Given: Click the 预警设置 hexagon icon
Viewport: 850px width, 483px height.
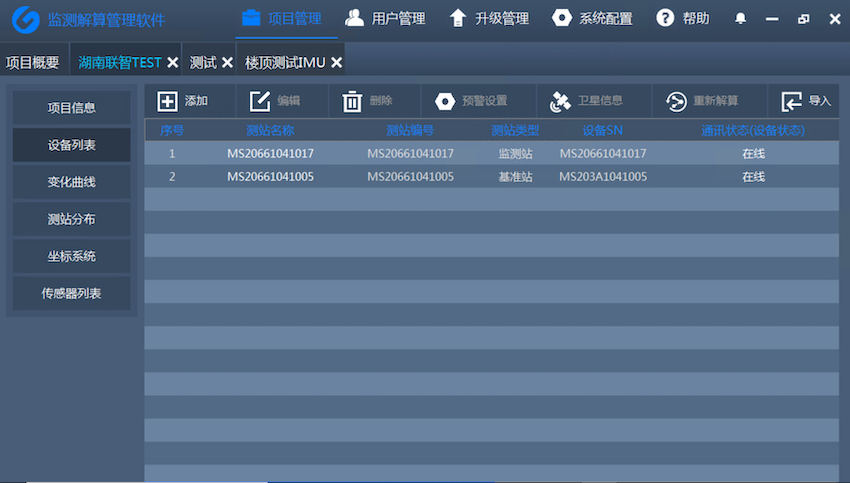Looking at the screenshot, I should pos(445,101).
